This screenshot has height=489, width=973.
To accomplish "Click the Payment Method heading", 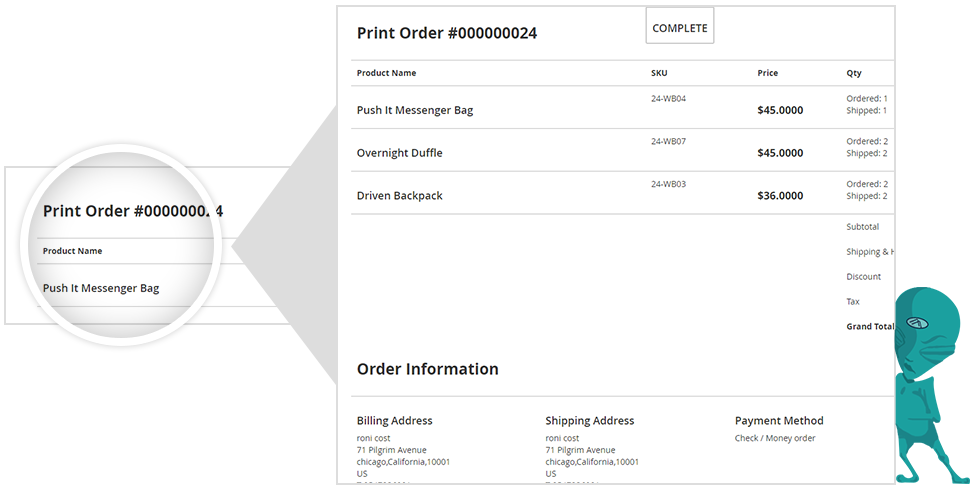I will (x=779, y=421).
